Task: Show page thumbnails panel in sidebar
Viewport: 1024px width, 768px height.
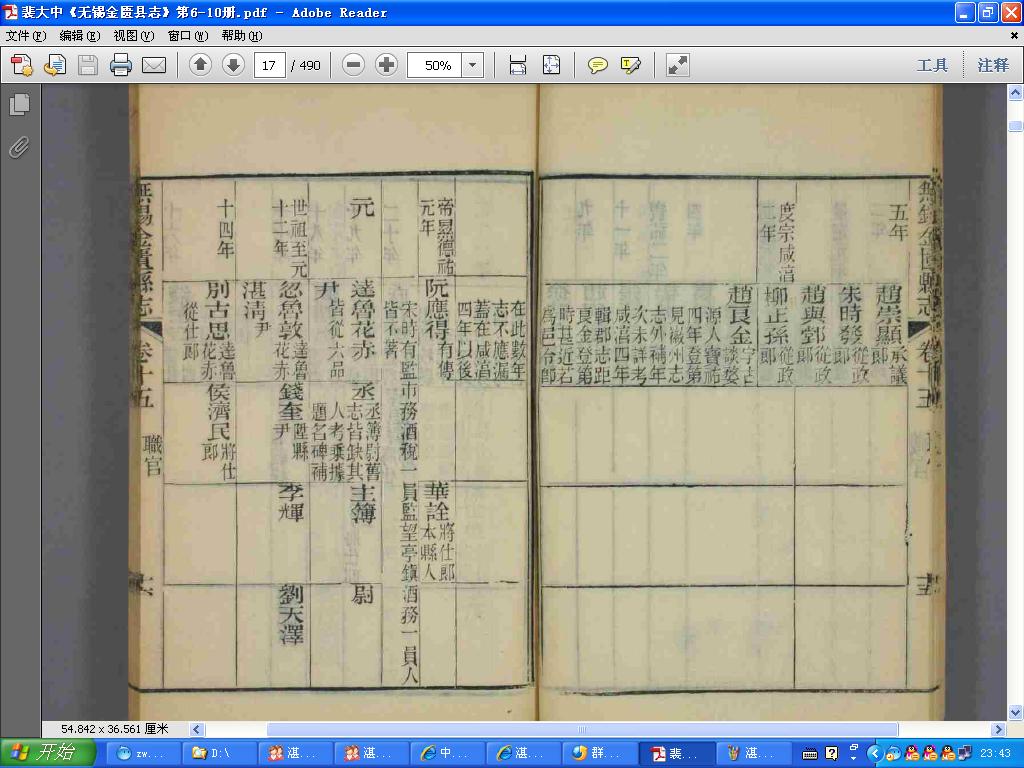Action: (20, 104)
